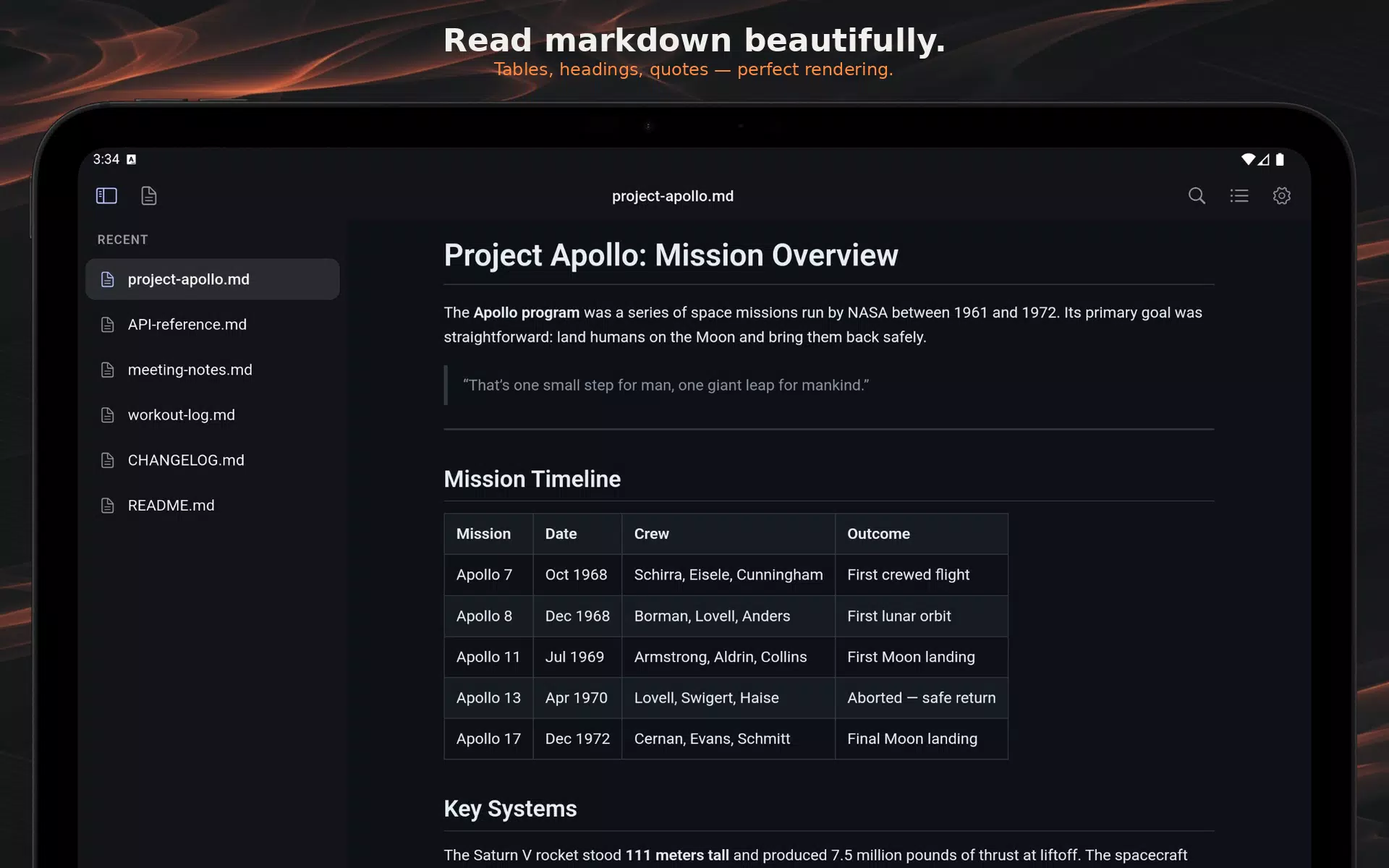Click the Project Apollo: Mission Overview heading
Image resolution: width=1389 pixels, height=868 pixels.
click(671, 255)
